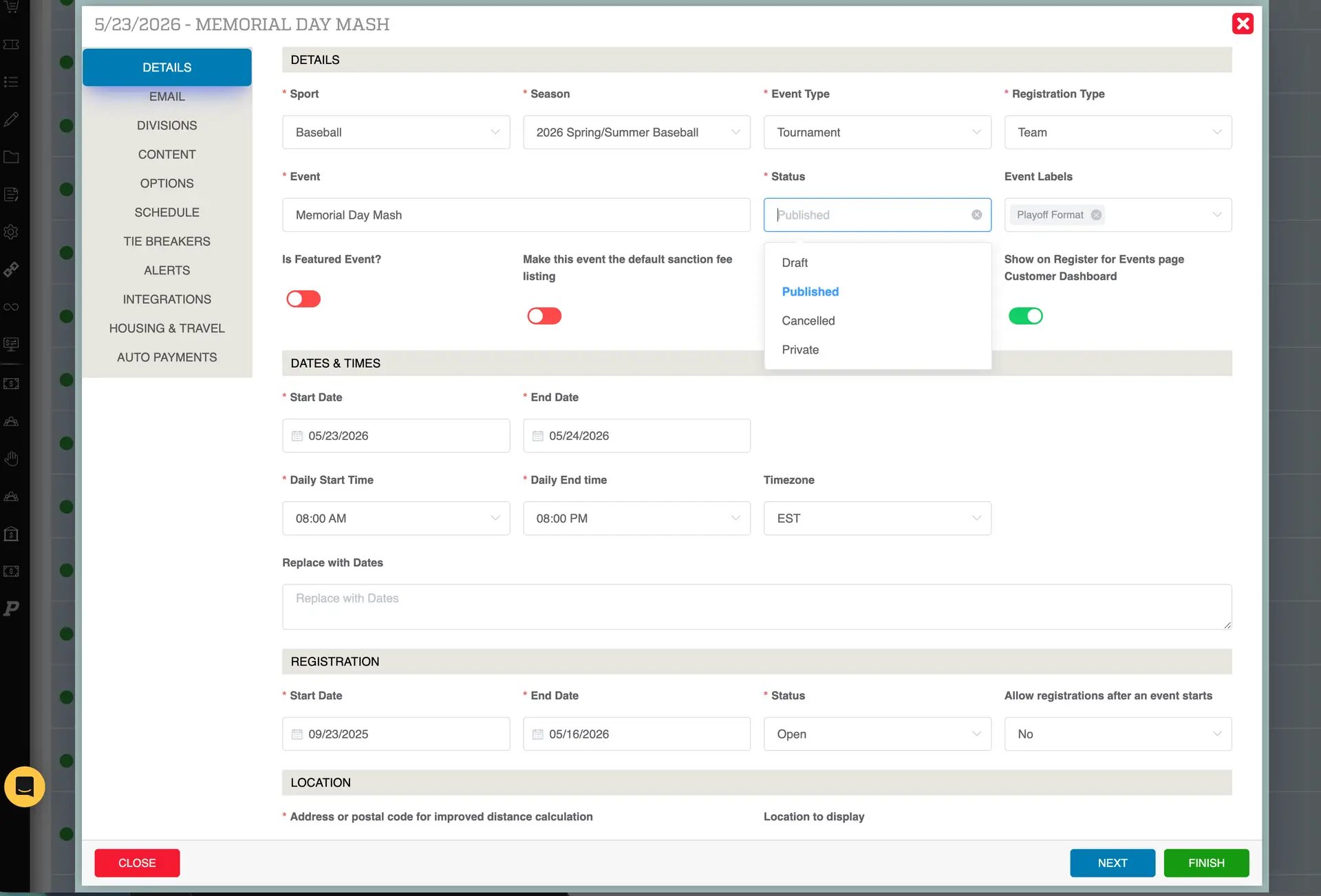Open the Timezone dropdown showing EST
This screenshot has height=896, width=1321.
coord(877,518)
